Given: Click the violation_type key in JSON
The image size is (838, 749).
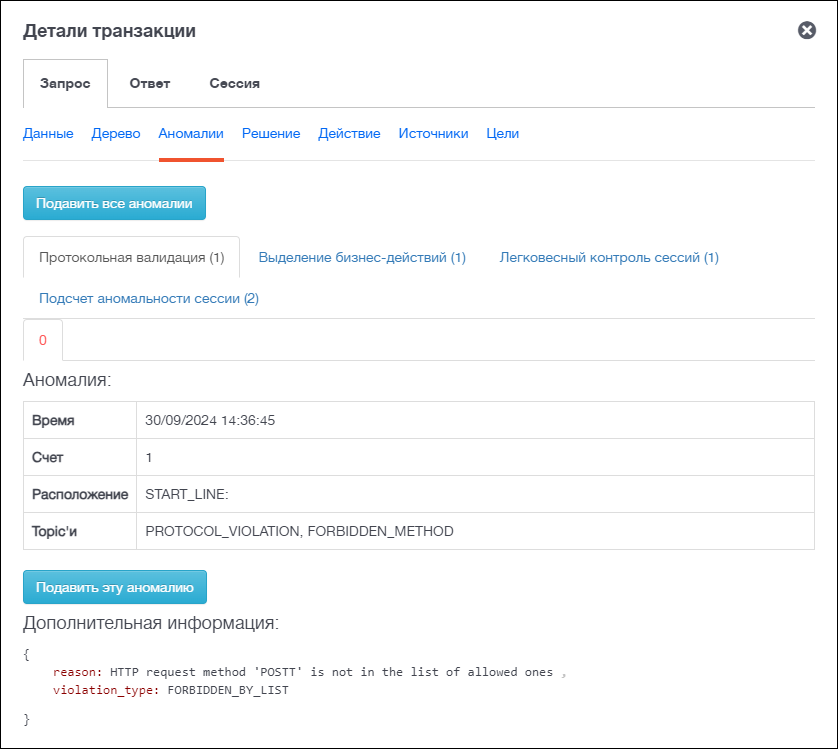Looking at the screenshot, I should coord(106,690).
